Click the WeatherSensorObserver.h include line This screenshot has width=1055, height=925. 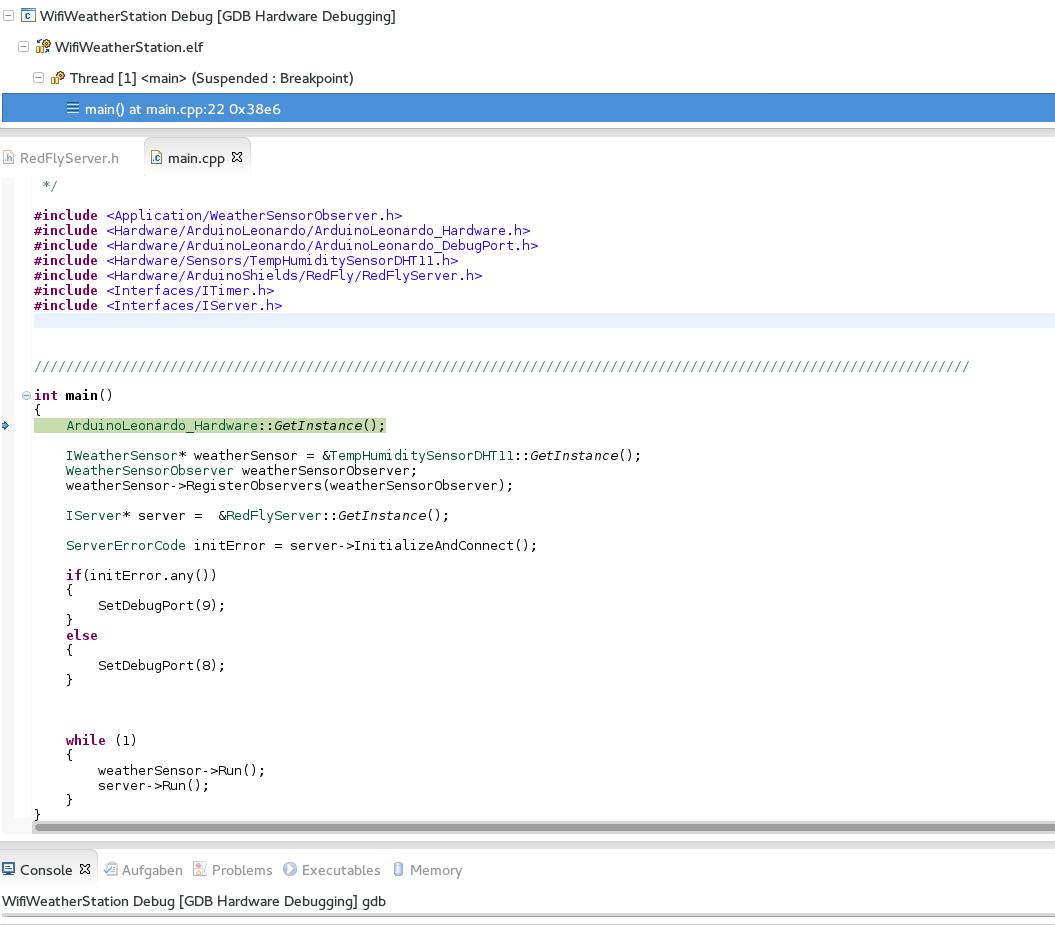pyautogui.click(x=218, y=215)
